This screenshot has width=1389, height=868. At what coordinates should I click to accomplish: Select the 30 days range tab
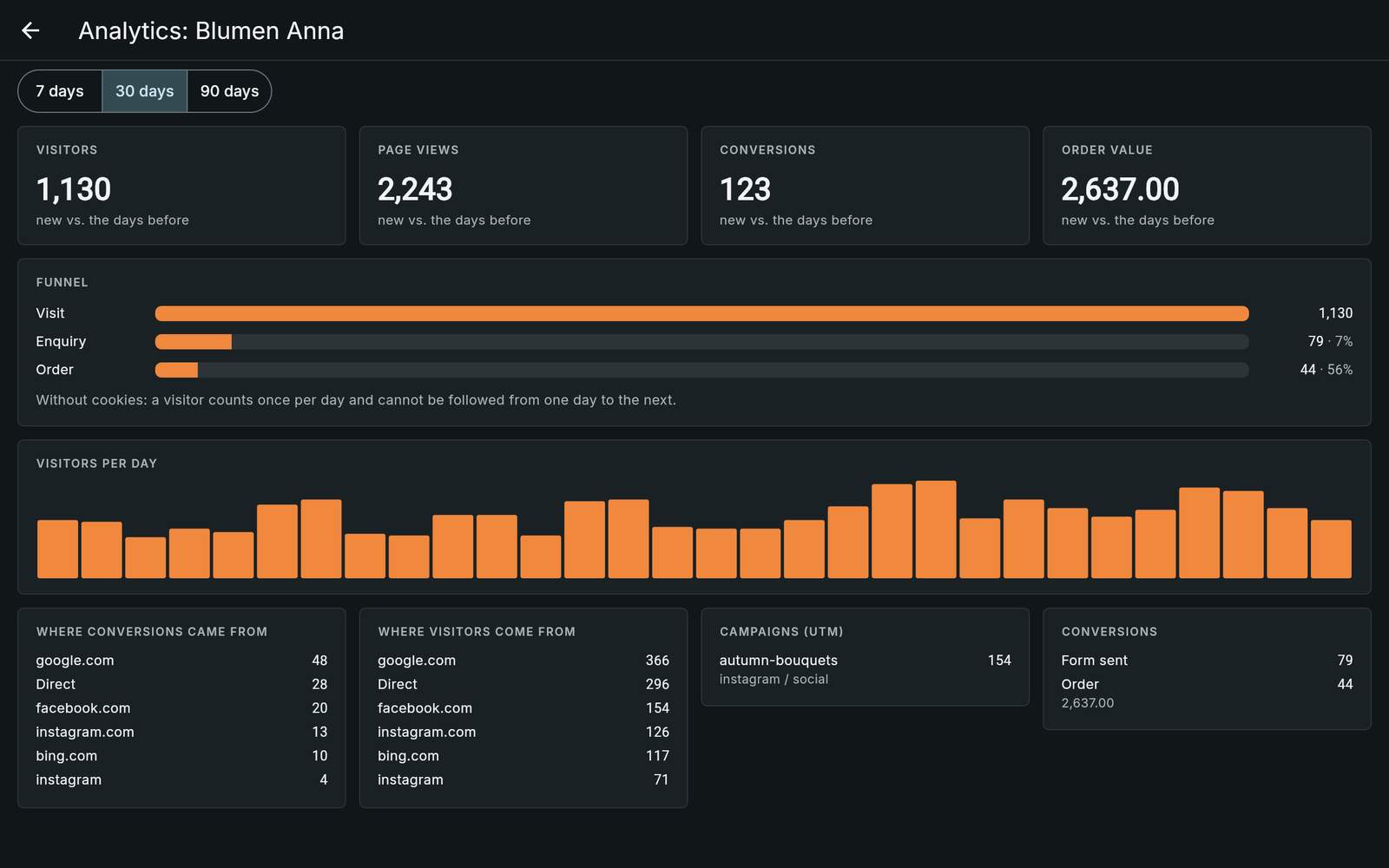click(145, 91)
